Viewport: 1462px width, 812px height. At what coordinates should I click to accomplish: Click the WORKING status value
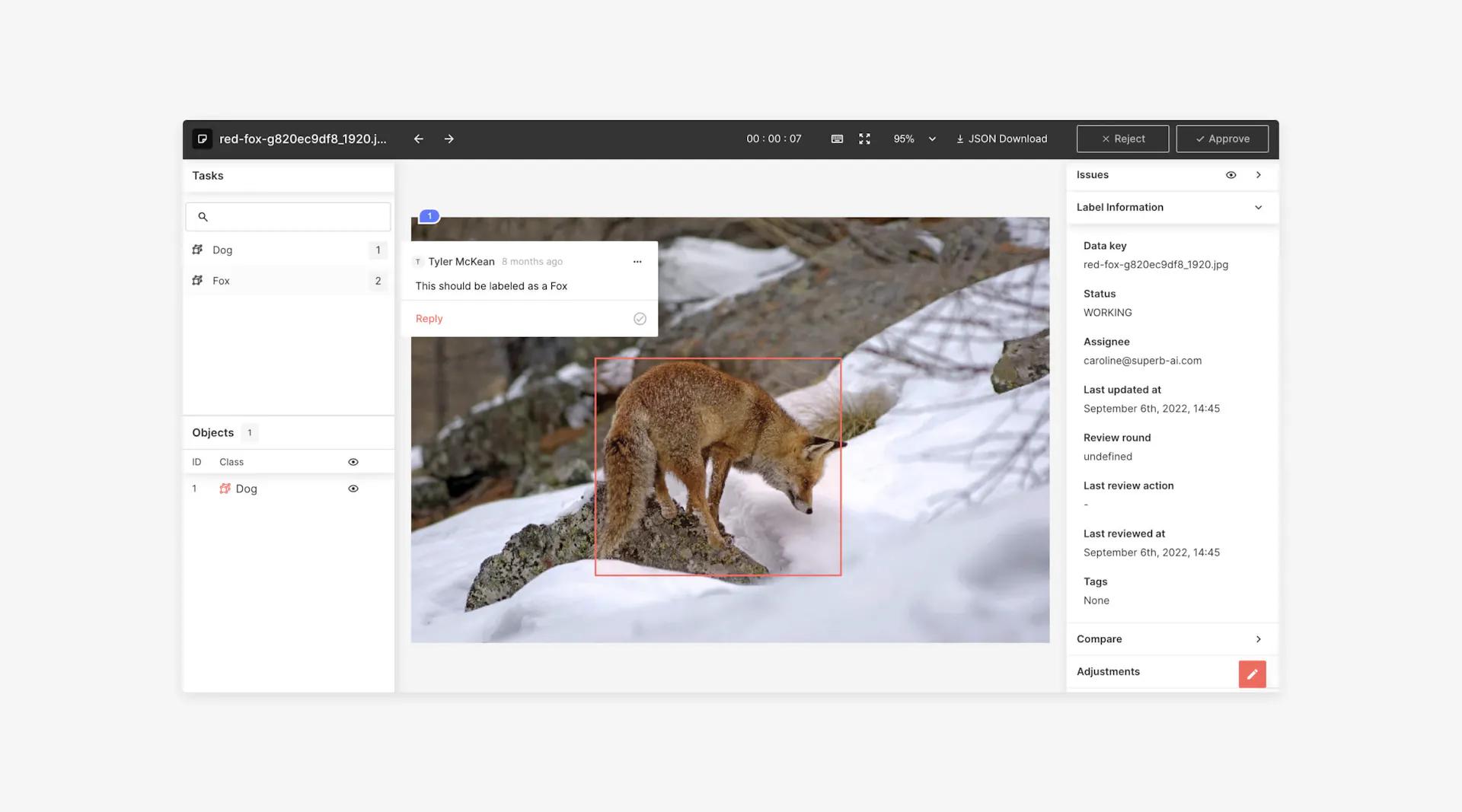(1107, 313)
